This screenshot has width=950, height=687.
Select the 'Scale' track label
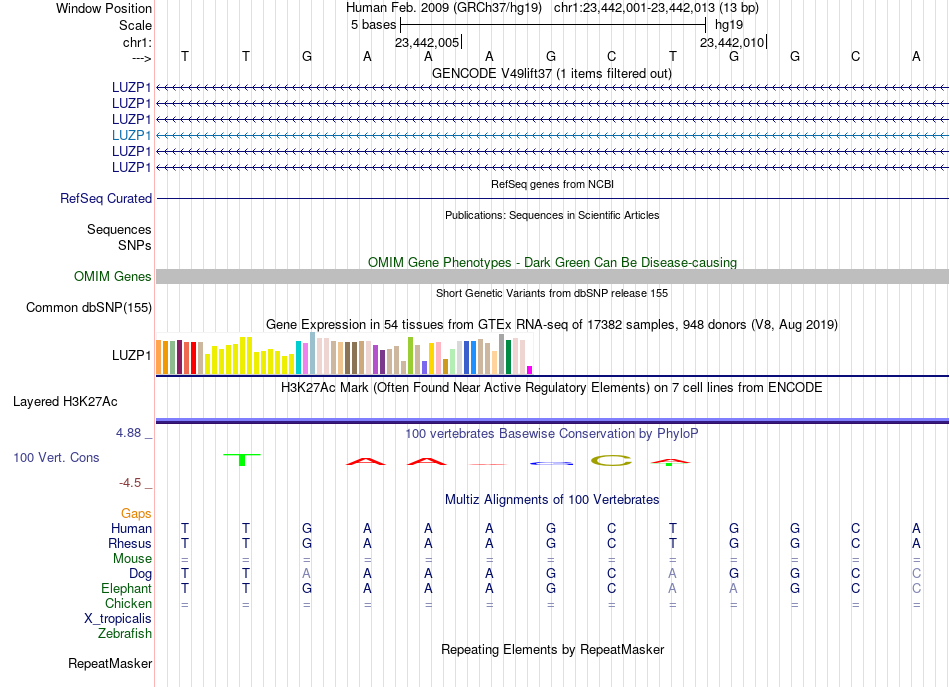click(135, 25)
